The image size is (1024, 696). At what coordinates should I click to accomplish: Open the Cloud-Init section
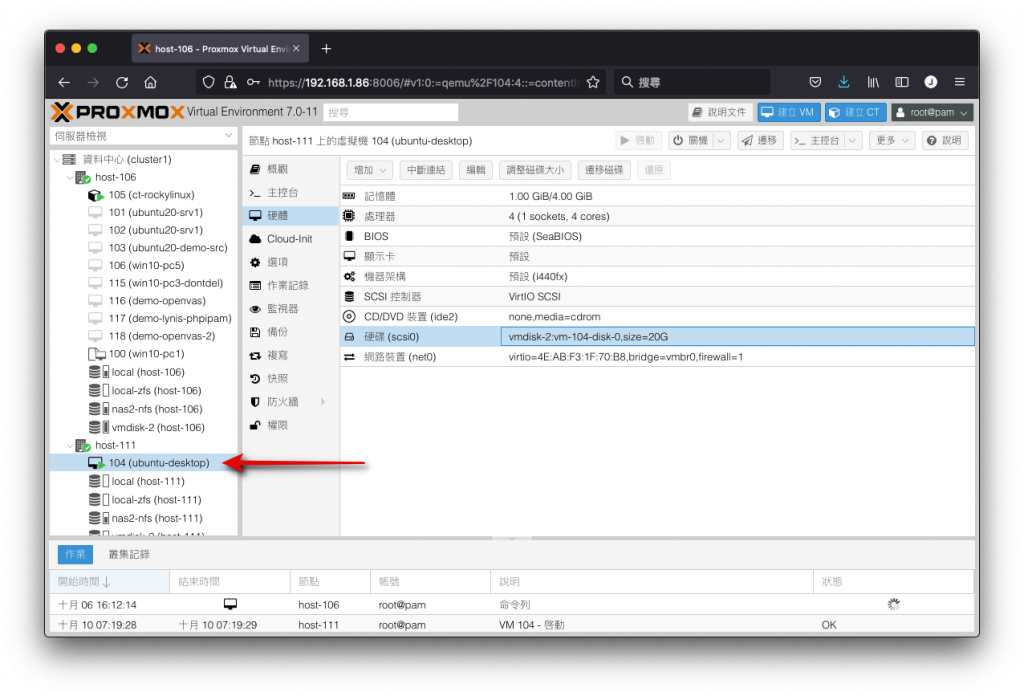tap(291, 239)
